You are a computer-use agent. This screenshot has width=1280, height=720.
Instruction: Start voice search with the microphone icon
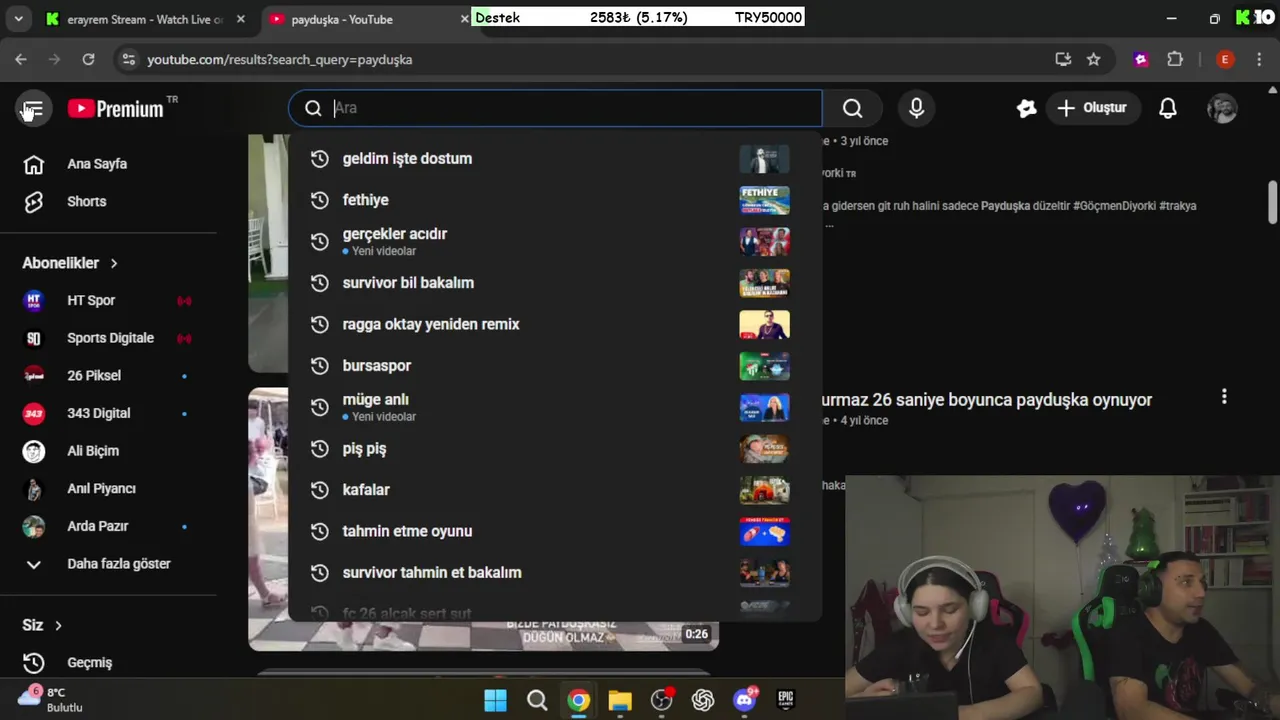[916, 108]
